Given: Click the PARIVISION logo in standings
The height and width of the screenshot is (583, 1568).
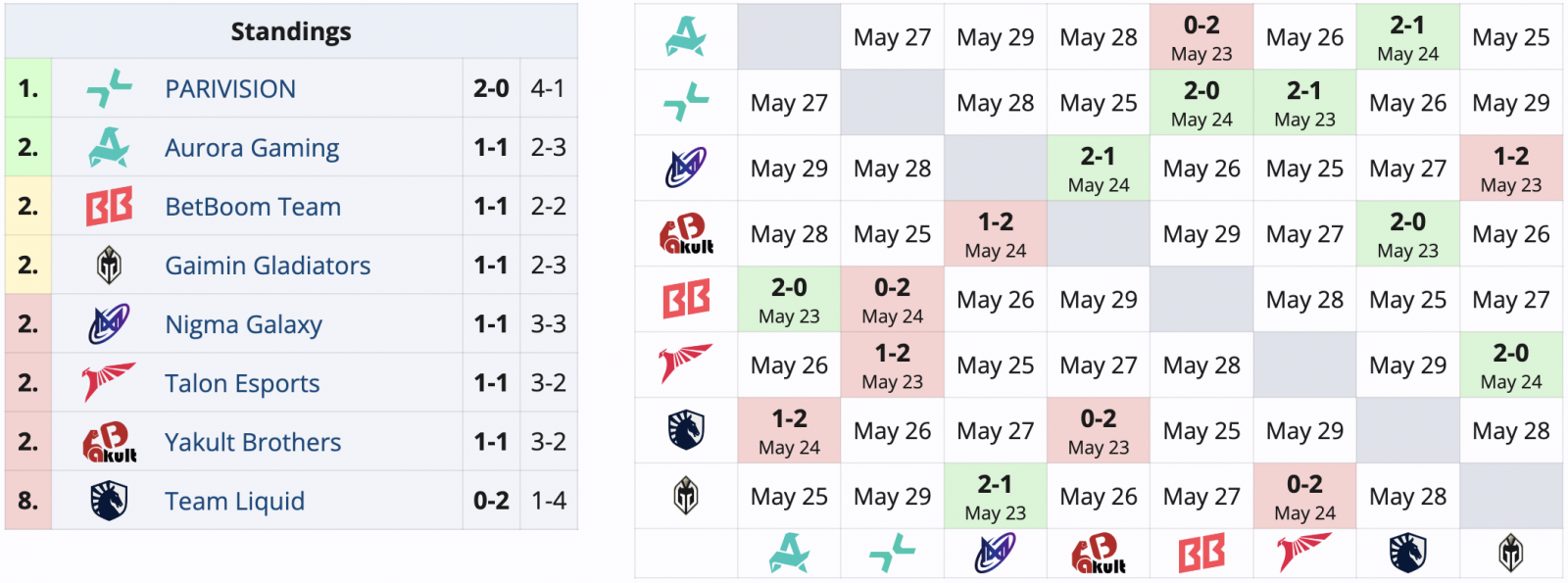Looking at the screenshot, I should tap(109, 88).
